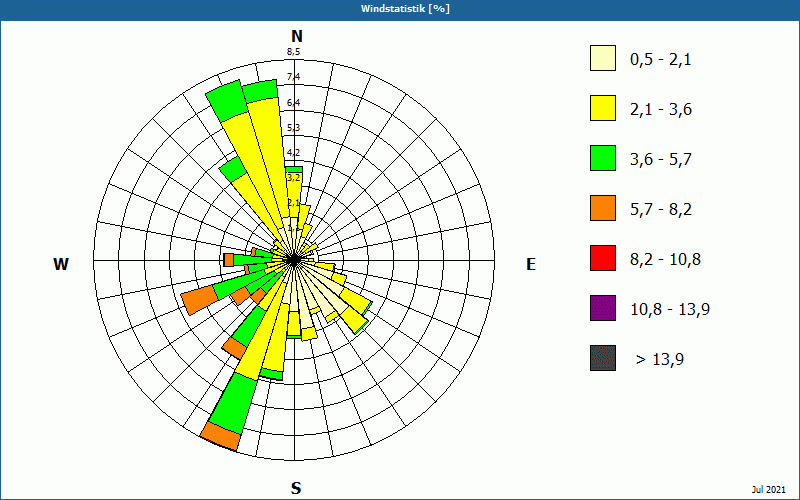Image resolution: width=800 pixels, height=500 pixels.
Task: Click the purple 10,8 - 13,9 legend swatch
Action: coord(603,308)
